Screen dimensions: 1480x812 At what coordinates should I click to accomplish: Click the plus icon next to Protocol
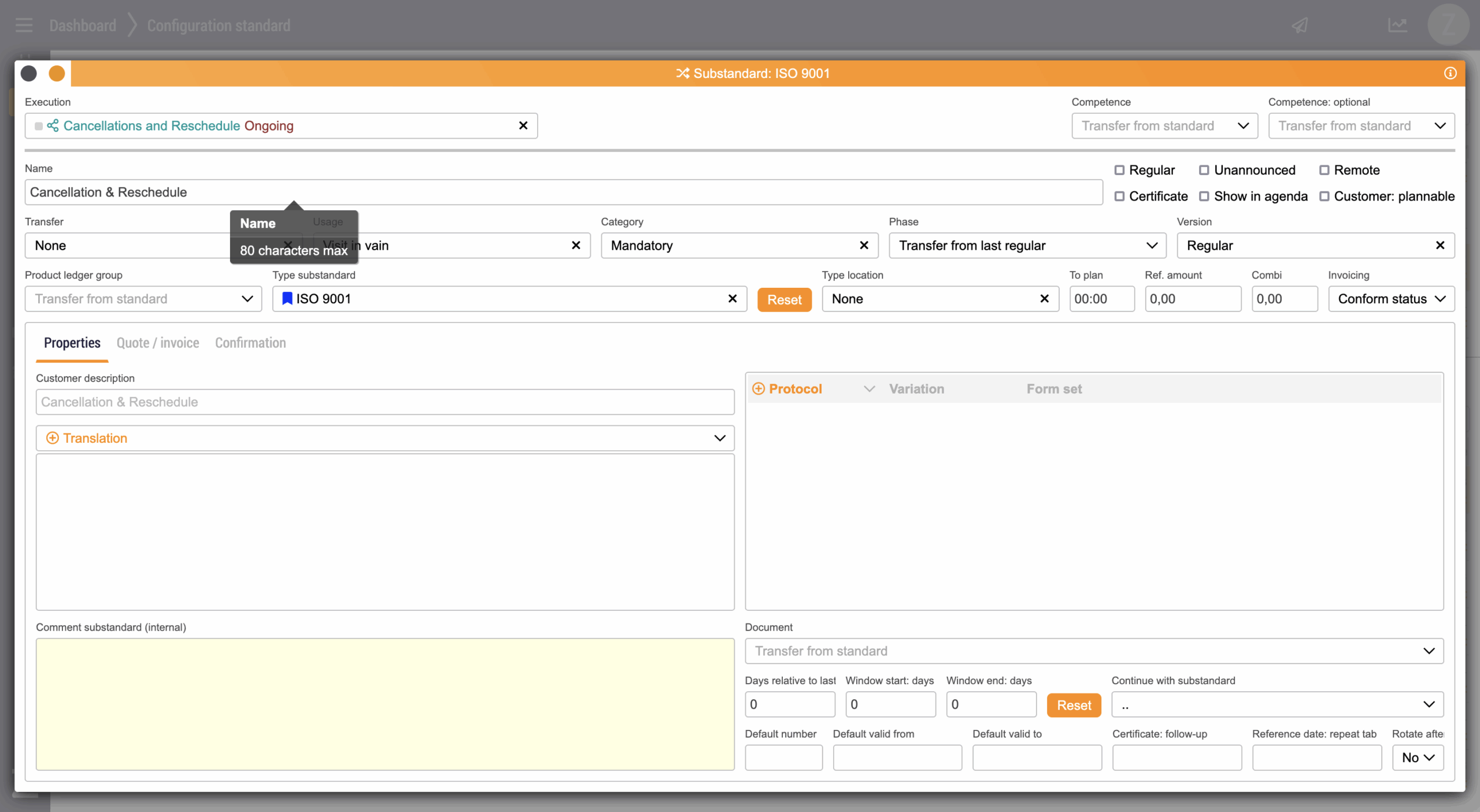758,389
